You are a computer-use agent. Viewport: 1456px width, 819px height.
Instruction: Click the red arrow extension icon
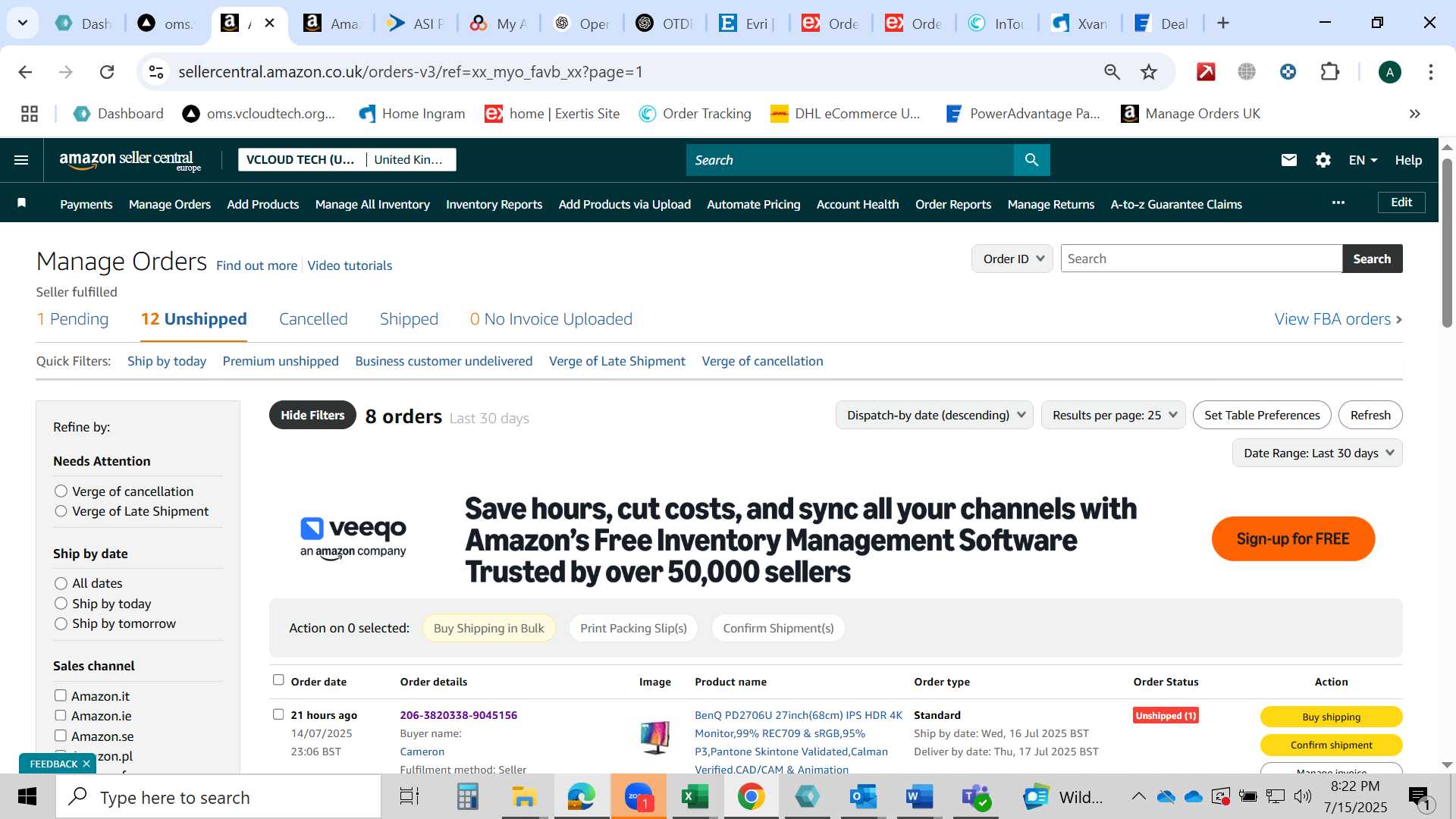[1206, 72]
